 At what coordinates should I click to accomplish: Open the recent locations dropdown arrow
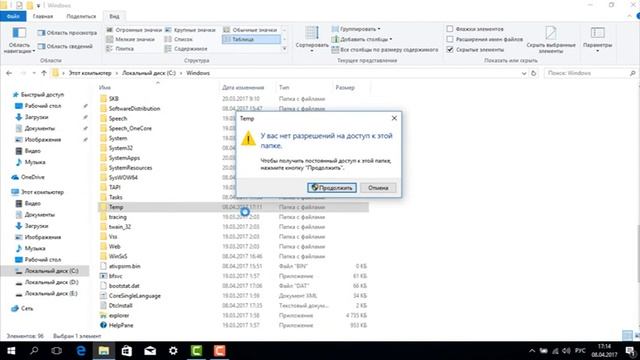(x=34, y=73)
